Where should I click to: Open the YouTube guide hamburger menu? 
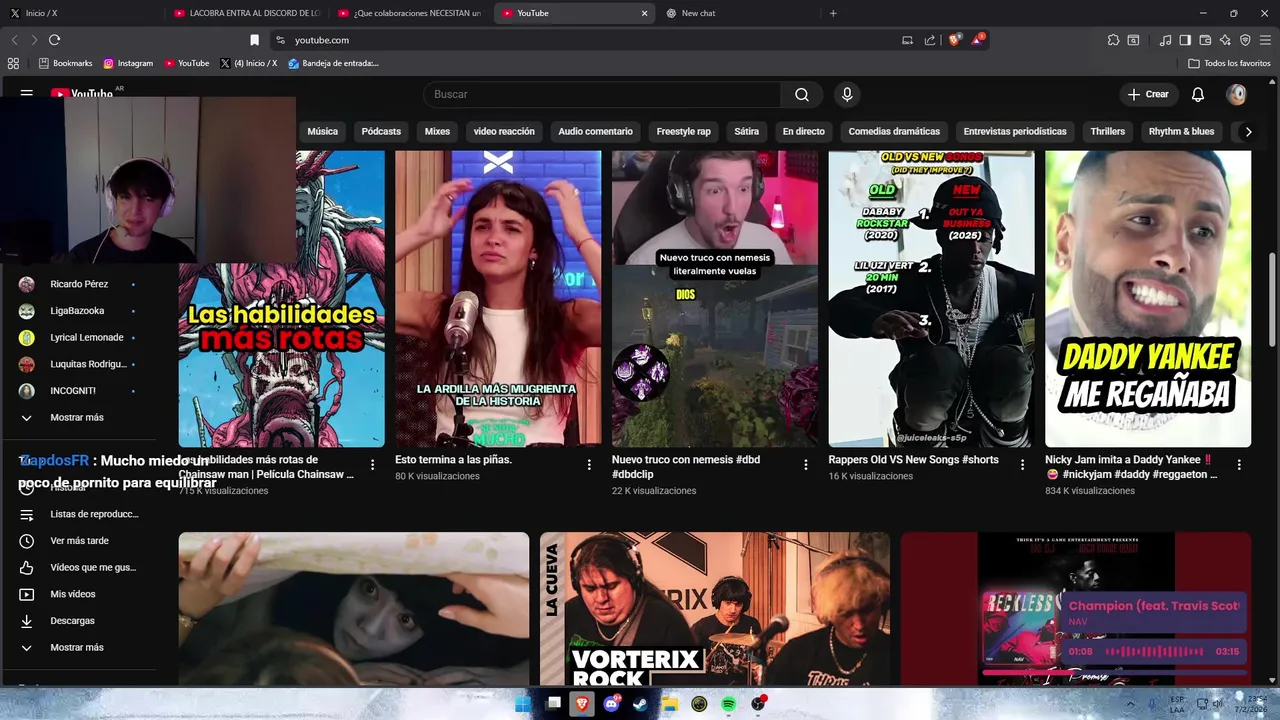click(x=27, y=93)
